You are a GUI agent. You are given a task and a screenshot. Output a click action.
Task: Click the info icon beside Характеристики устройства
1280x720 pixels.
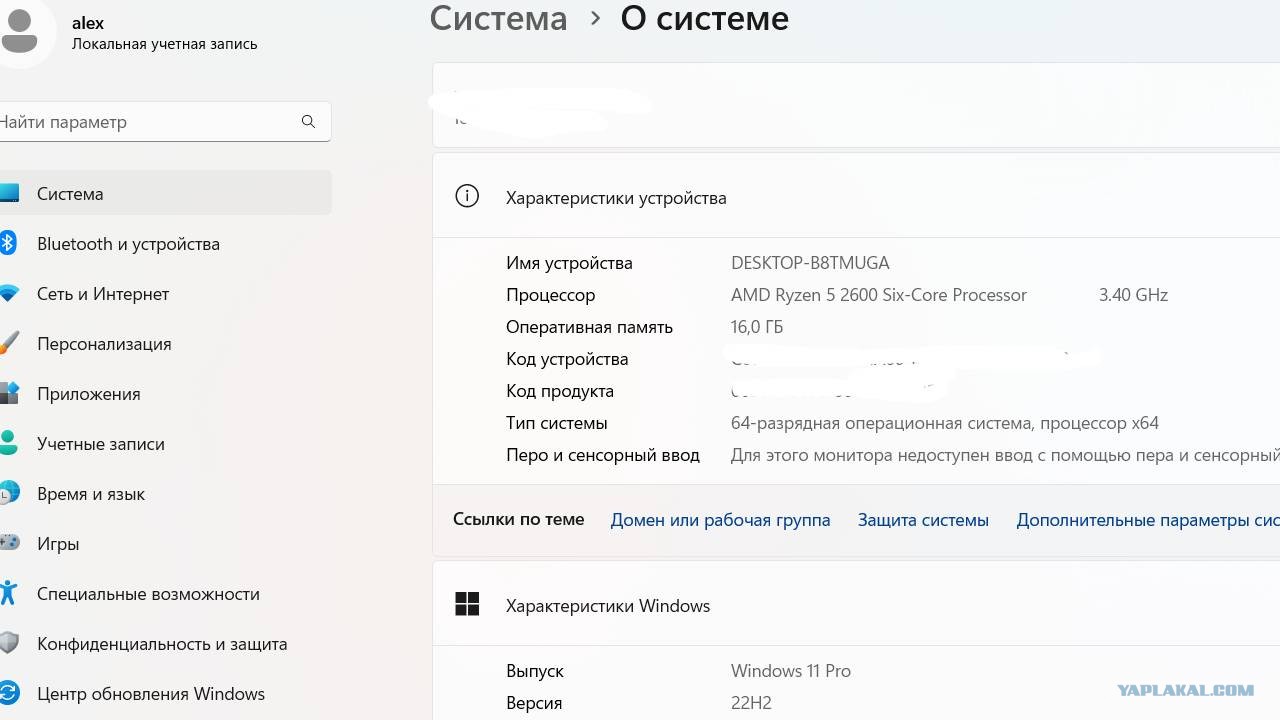pos(467,196)
